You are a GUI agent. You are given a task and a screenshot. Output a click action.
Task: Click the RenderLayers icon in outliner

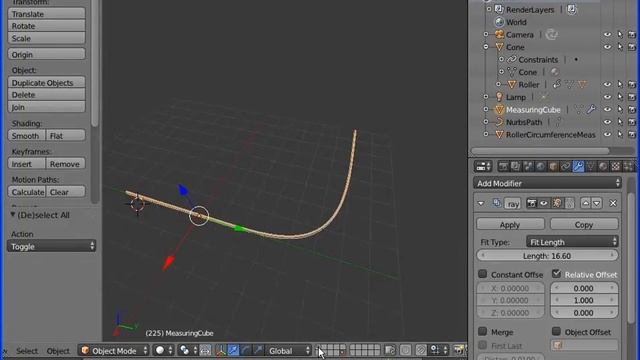point(499,9)
